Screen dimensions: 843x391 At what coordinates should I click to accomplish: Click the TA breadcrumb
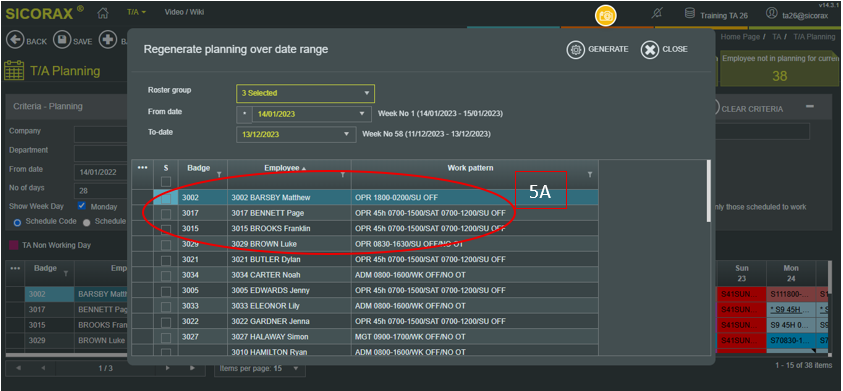coord(776,37)
